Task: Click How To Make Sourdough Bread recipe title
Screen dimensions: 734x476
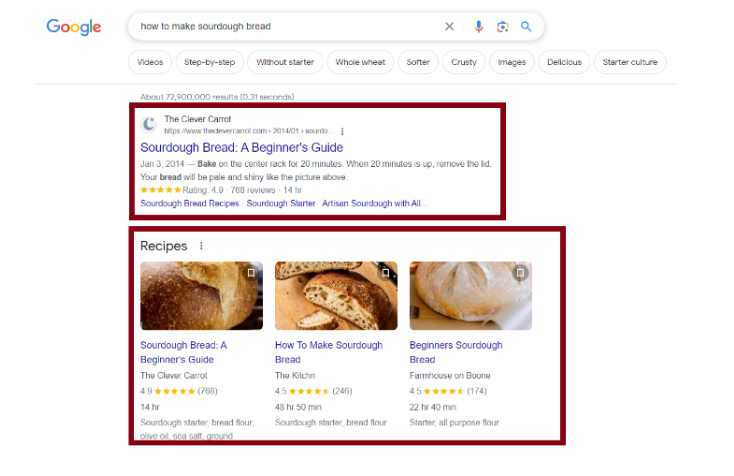Action: click(x=328, y=352)
